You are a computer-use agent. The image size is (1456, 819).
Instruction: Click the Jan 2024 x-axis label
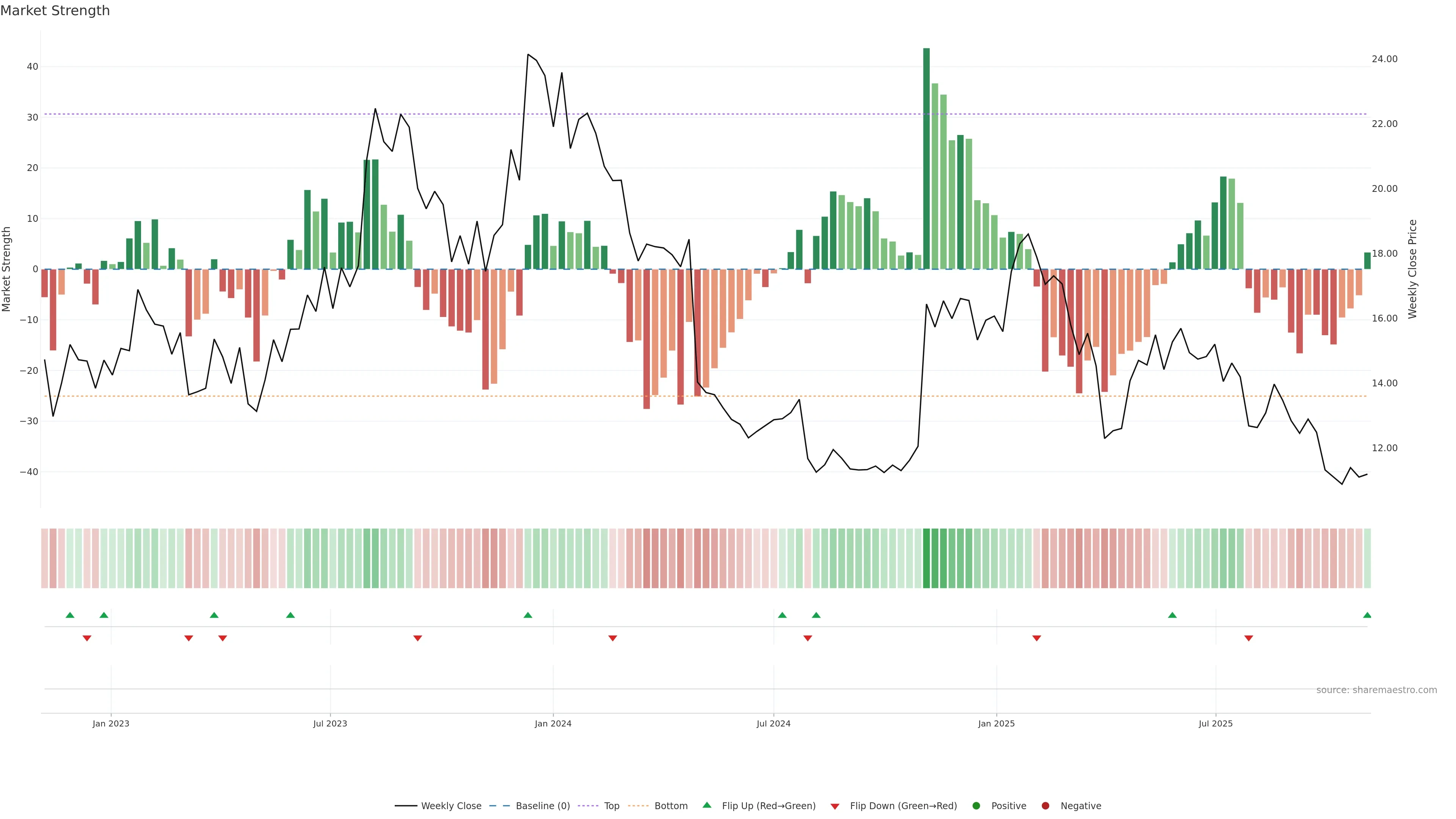(x=553, y=723)
